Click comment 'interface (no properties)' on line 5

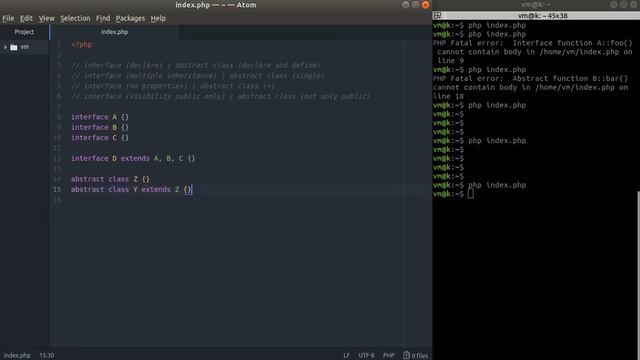(136, 86)
